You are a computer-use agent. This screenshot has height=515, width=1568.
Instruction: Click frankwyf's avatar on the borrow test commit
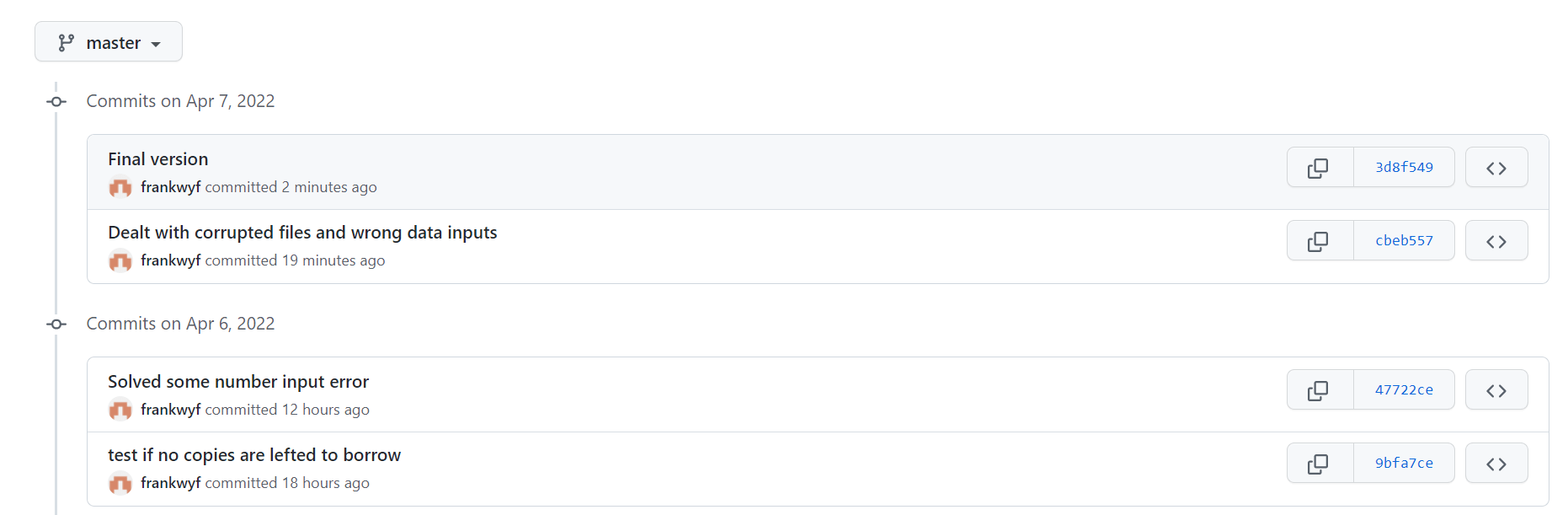coord(120,484)
